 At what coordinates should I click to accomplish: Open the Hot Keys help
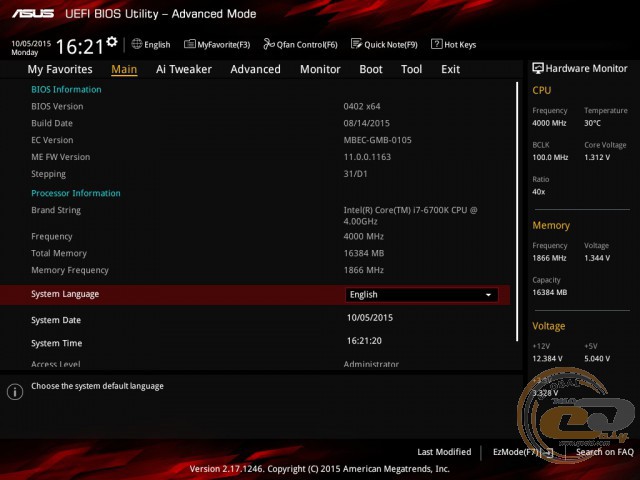tap(453, 44)
